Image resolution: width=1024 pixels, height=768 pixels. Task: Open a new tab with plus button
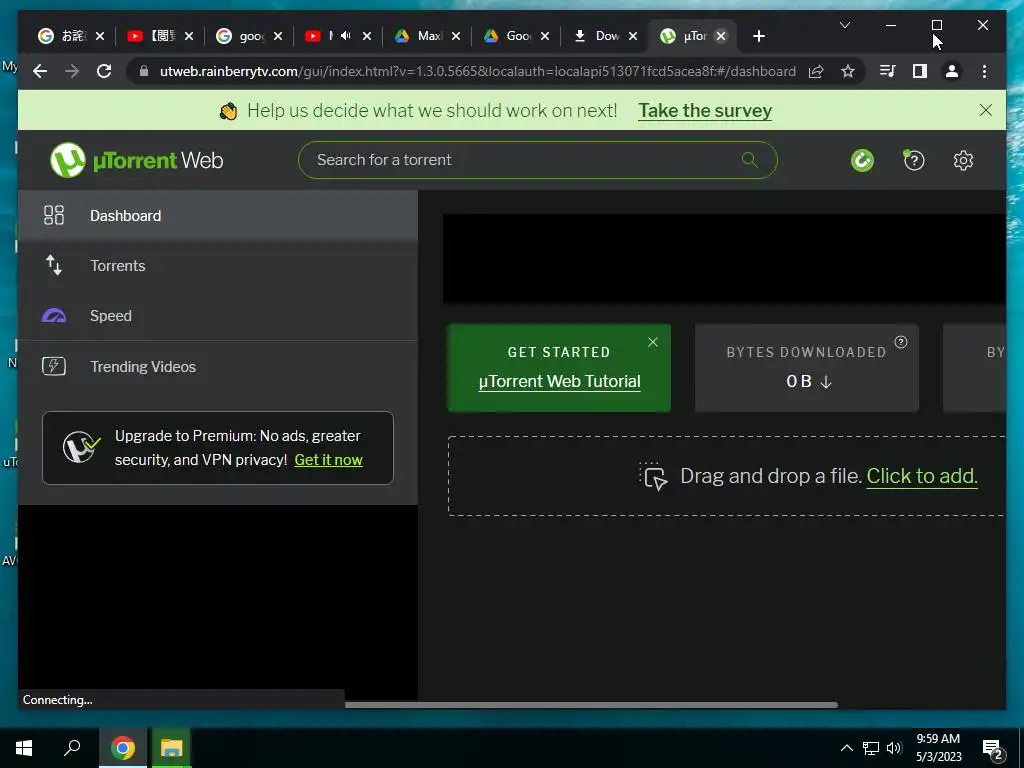click(758, 37)
